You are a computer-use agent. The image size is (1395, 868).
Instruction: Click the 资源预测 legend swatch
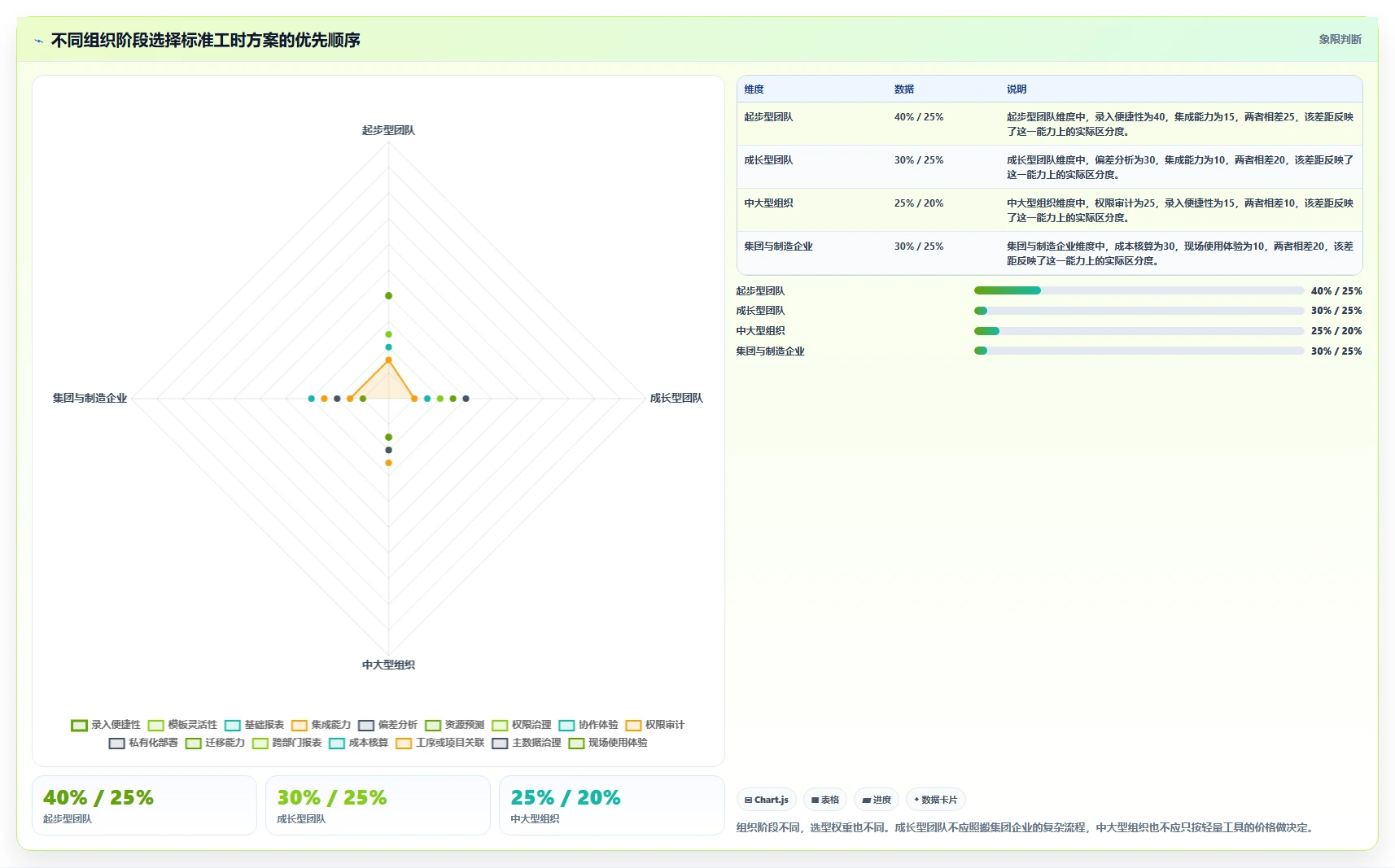point(433,725)
